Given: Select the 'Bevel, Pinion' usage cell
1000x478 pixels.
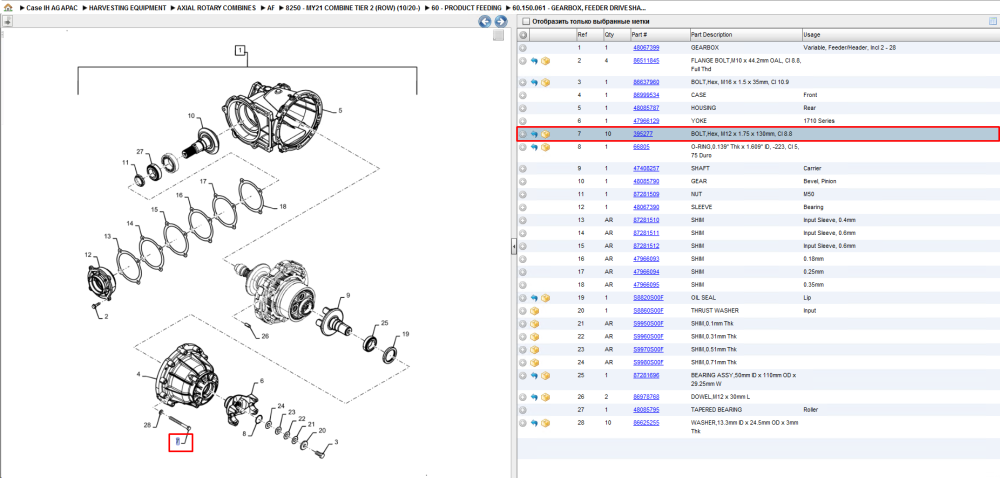Looking at the screenshot, I should [819, 182].
